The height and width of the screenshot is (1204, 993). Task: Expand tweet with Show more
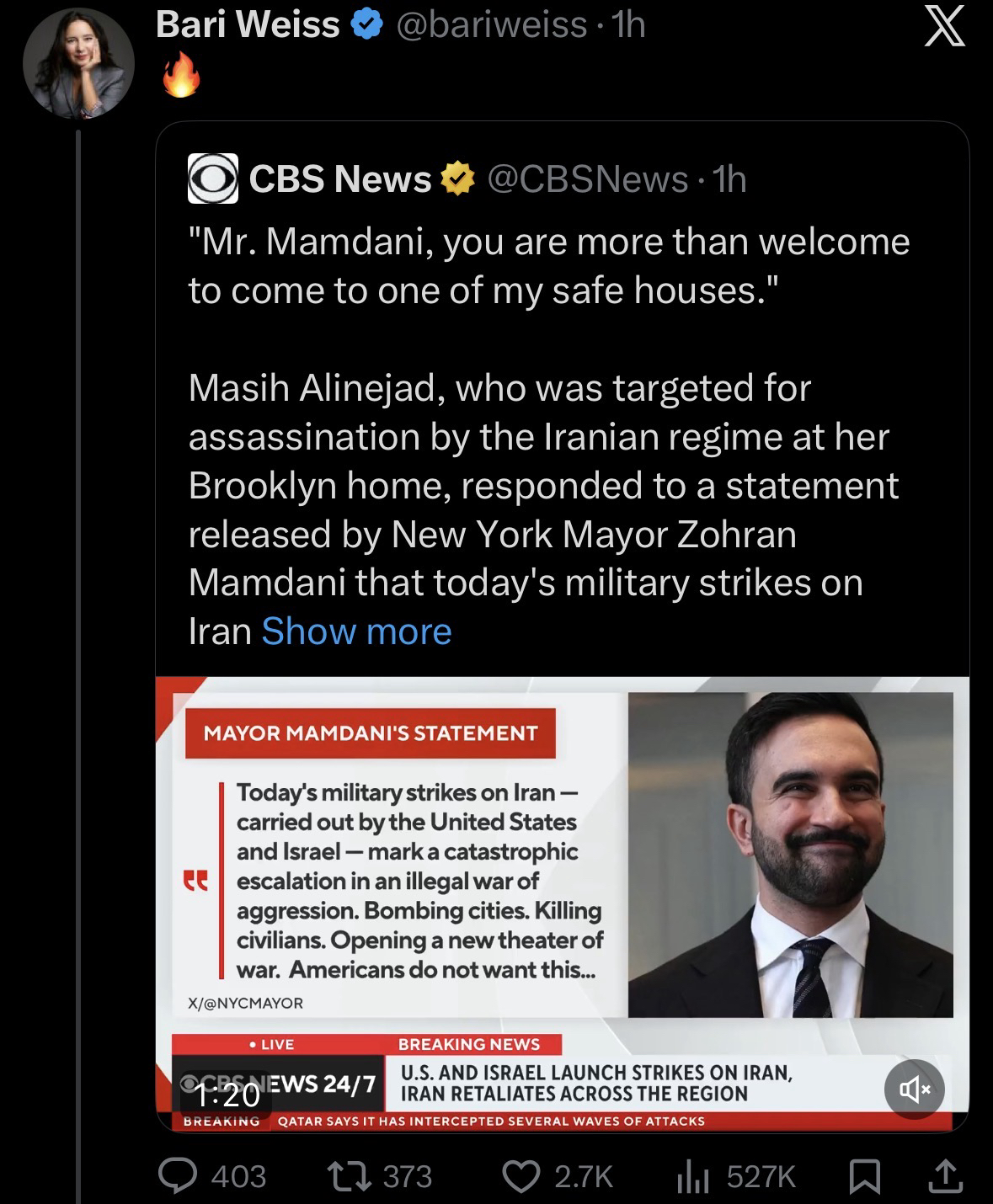pos(356,631)
